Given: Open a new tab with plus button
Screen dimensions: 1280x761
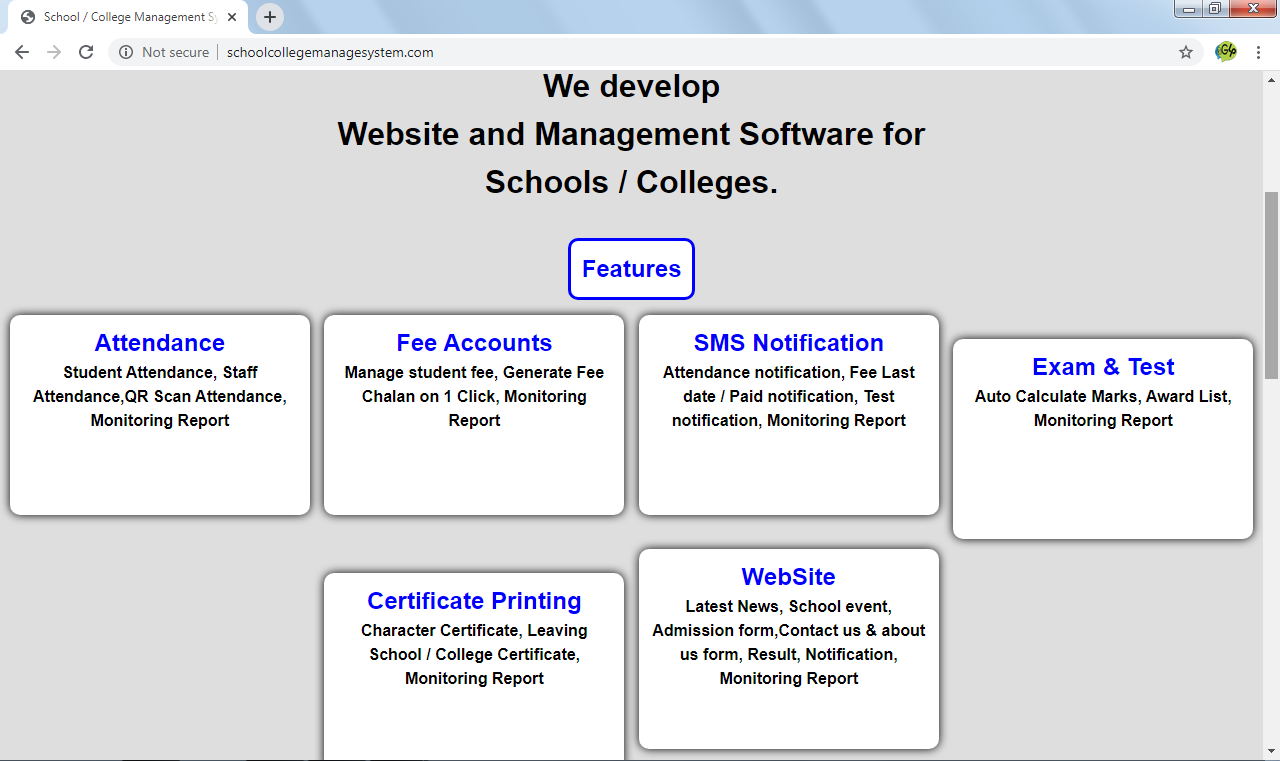Looking at the screenshot, I should (x=270, y=17).
